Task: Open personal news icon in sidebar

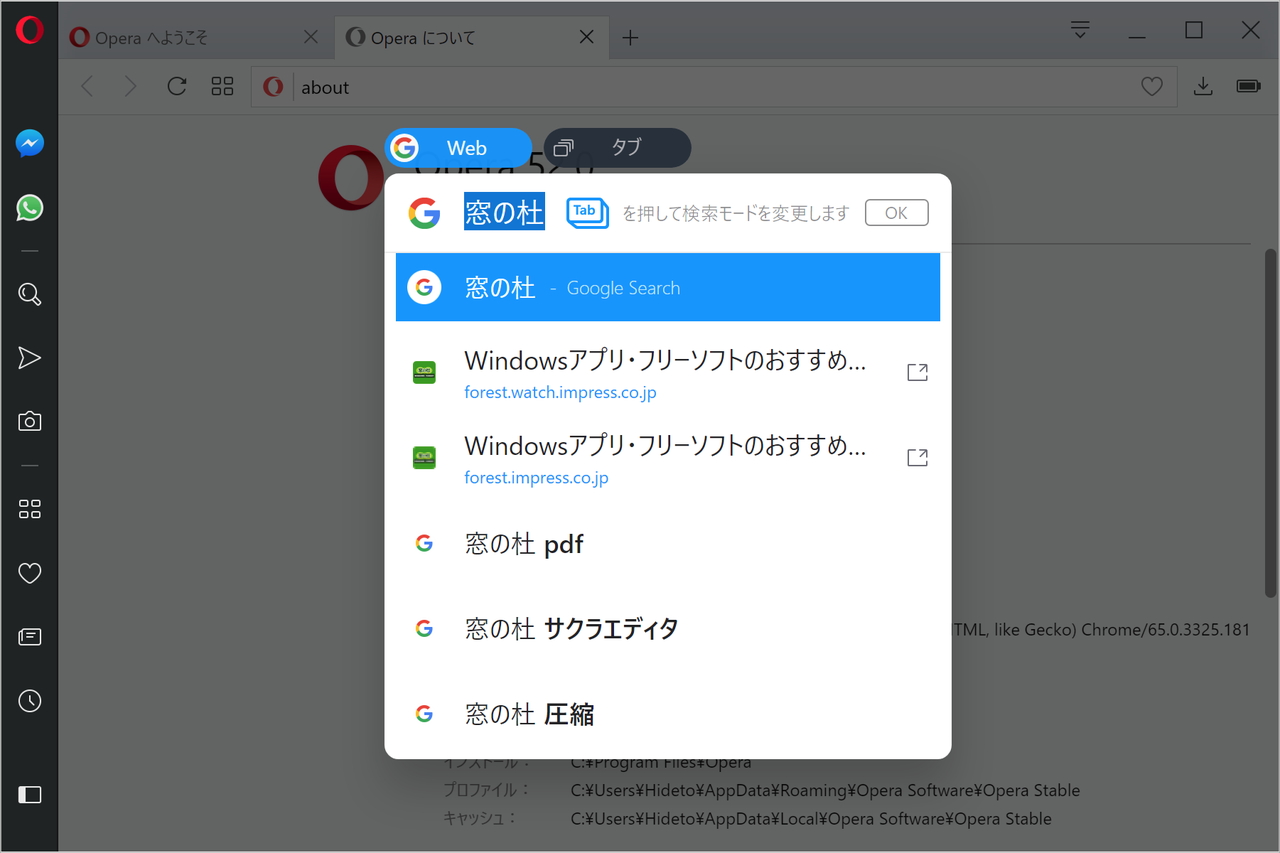Action: click(x=29, y=637)
